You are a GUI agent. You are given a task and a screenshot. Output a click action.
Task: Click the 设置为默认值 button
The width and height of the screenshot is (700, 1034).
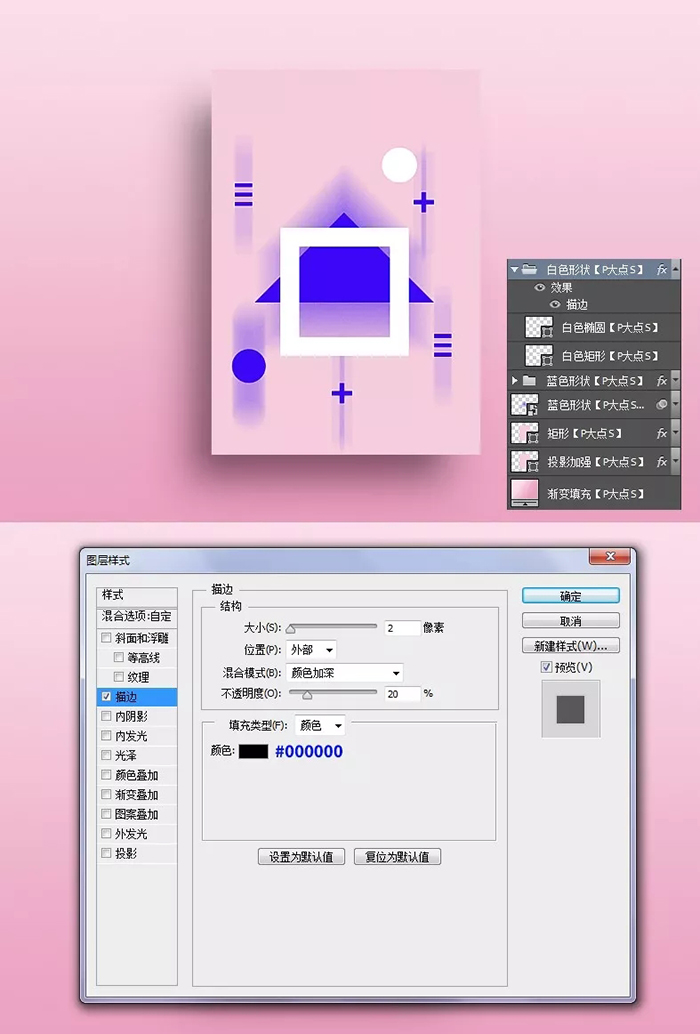pyautogui.click(x=301, y=857)
